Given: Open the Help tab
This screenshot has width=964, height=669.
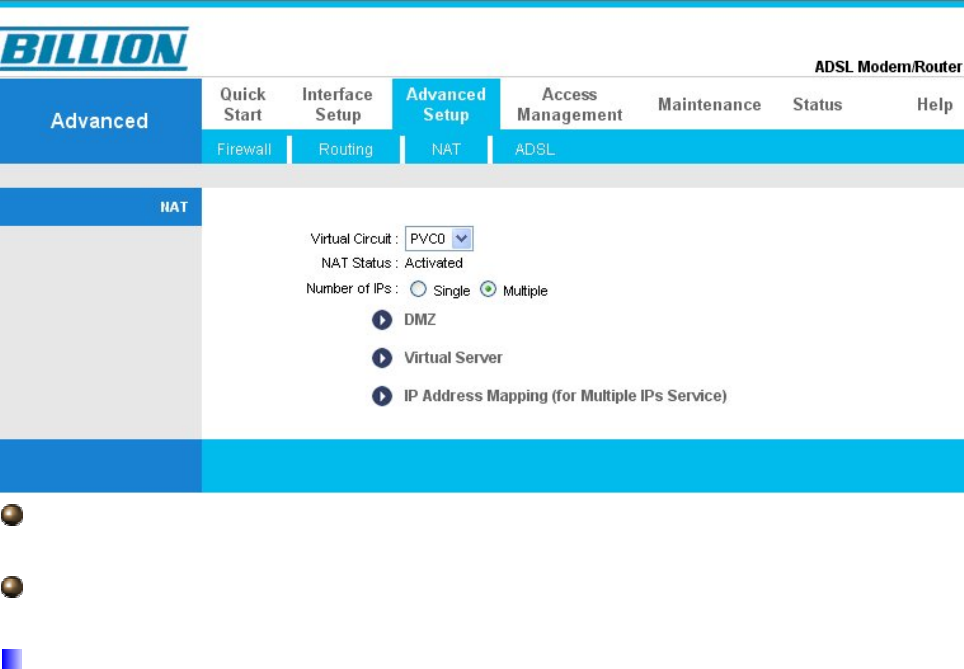Looking at the screenshot, I should [934, 105].
